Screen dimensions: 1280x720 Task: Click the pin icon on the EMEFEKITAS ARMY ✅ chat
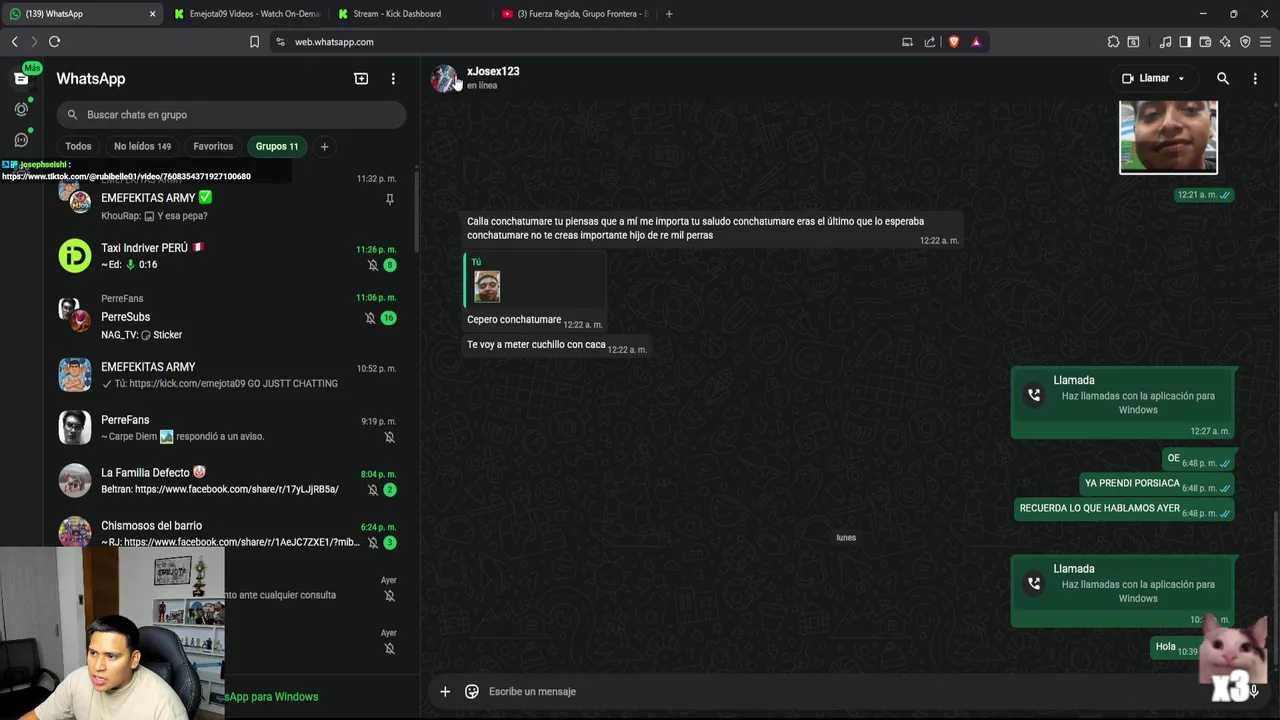point(389,199)
